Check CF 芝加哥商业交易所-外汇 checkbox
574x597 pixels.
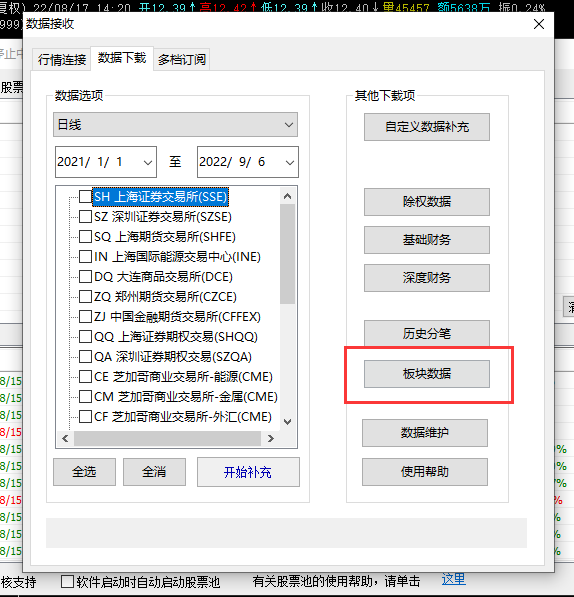pos(85,417)
